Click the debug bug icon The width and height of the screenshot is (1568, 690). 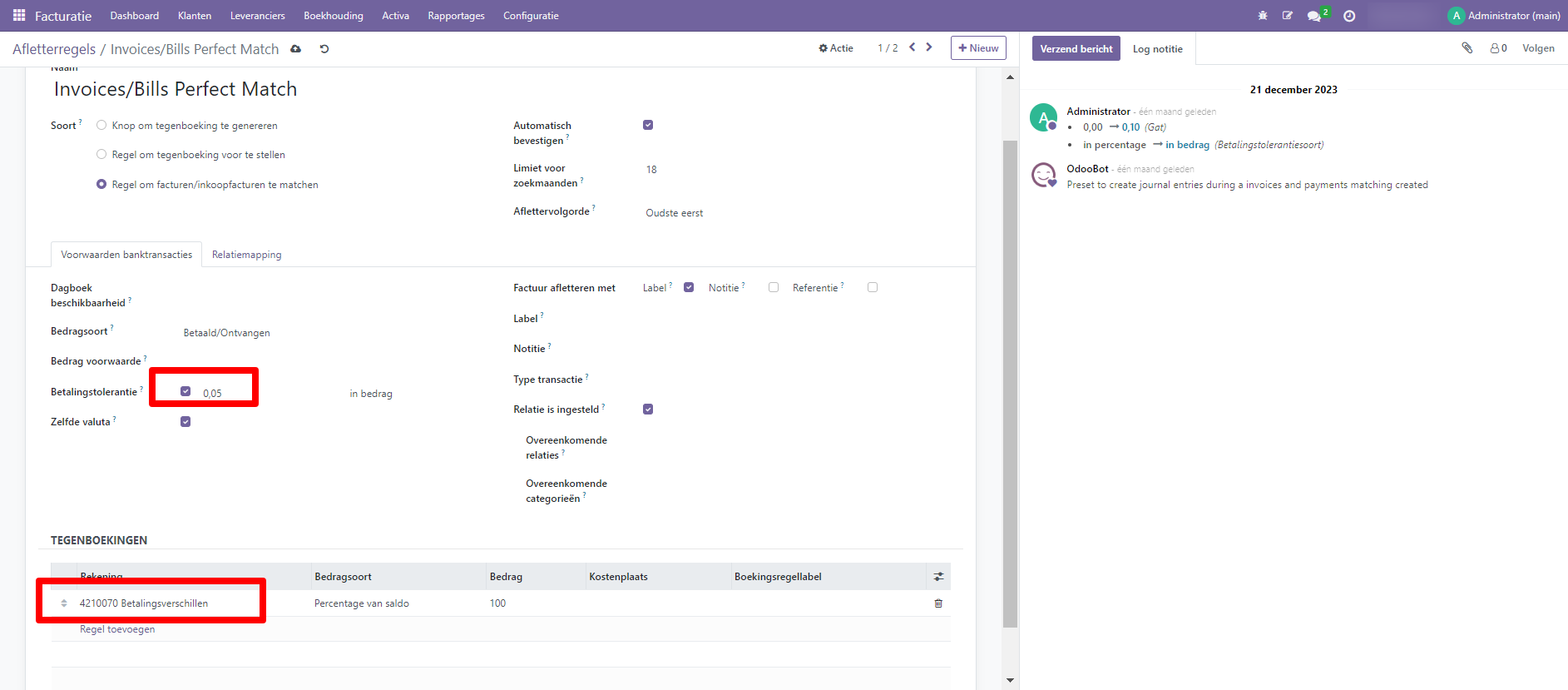pyautogui.click(x=1263, y=16)
